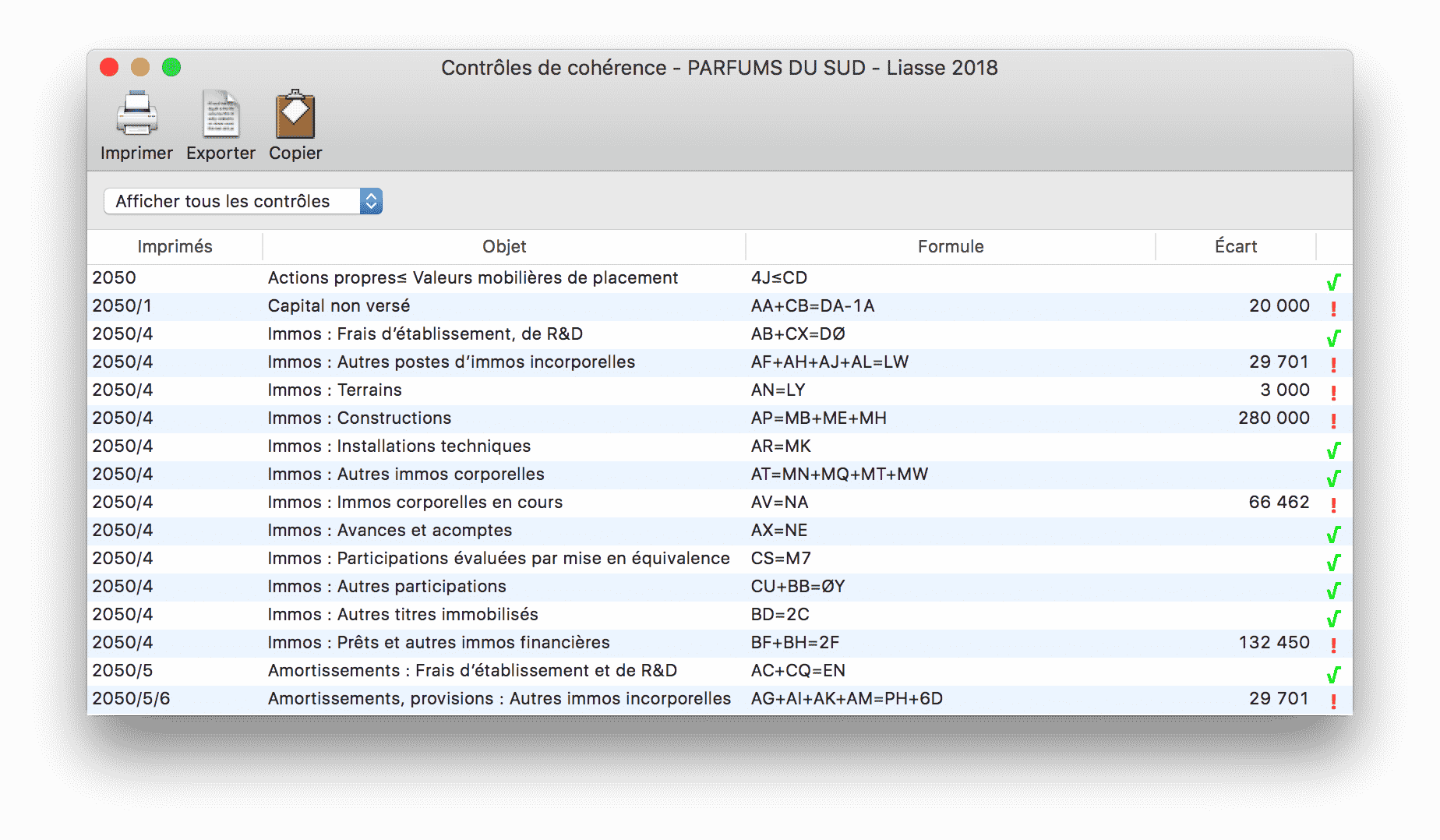Screen dimensions: 1440x840
Task: Click green check for Amortissements : Frais d'établissement
Action: 1333,674
